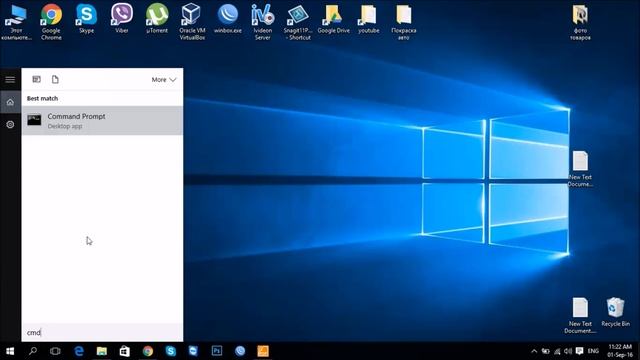The height and width of the screenshot is (360, 640).
Task: Open the hamburger menu in search panel
Action: (x=10, y=80)
